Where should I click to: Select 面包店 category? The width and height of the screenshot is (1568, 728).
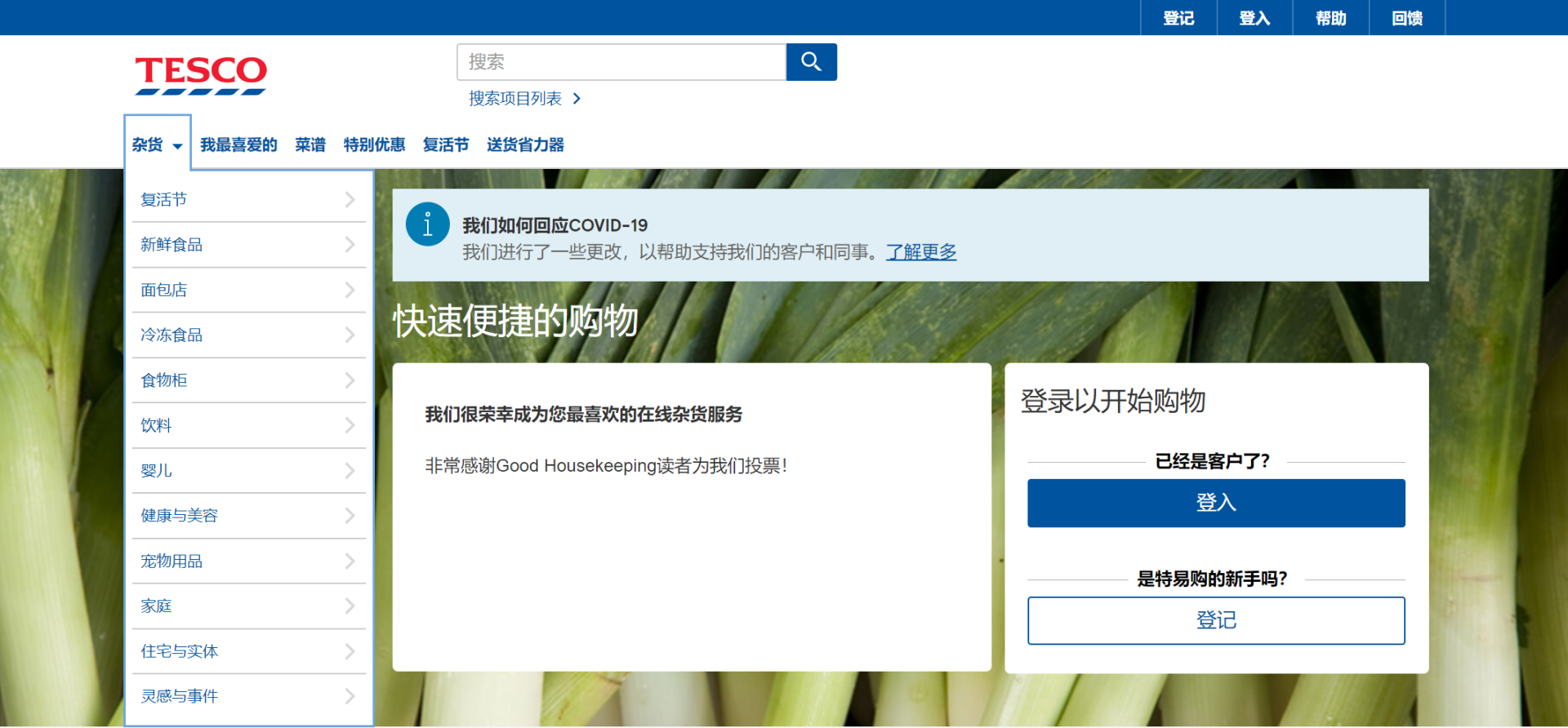[164, 290]
